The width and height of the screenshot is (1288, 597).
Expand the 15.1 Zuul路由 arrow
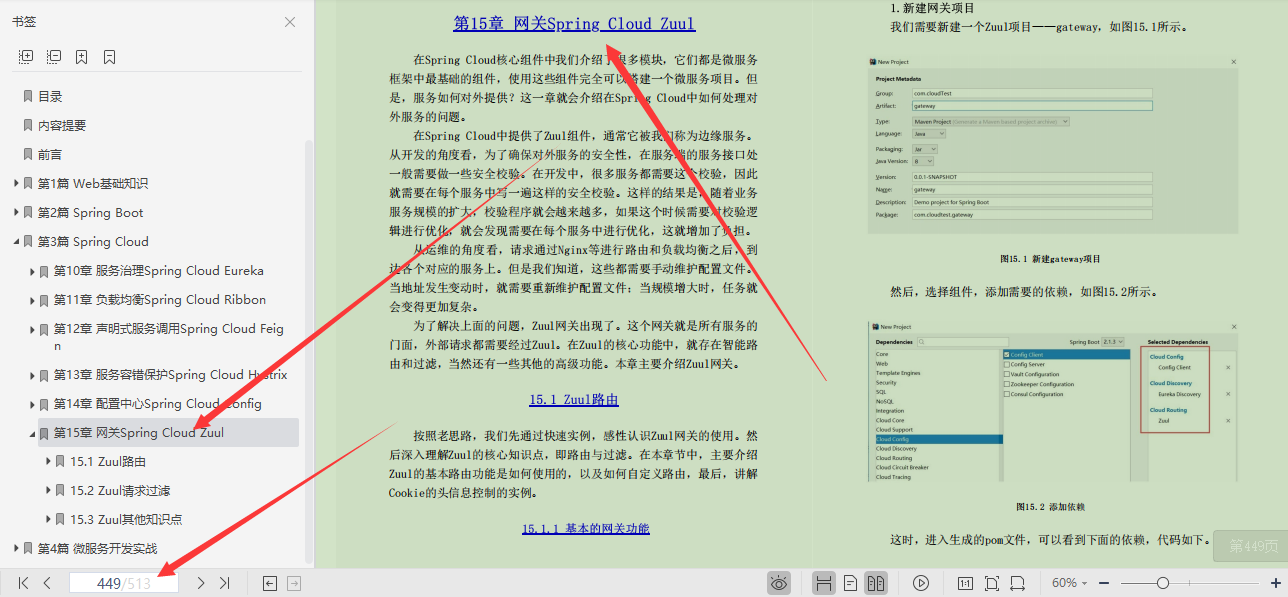click(x=48, y=462)
